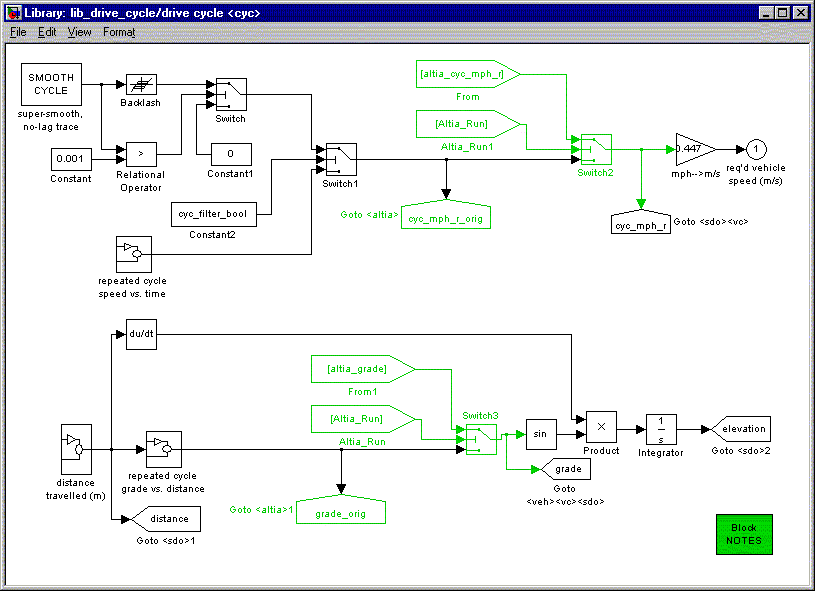Click the Product multiplication block
Image resolution: width=815 pixels, height=591 pixels.
(601, 427)
